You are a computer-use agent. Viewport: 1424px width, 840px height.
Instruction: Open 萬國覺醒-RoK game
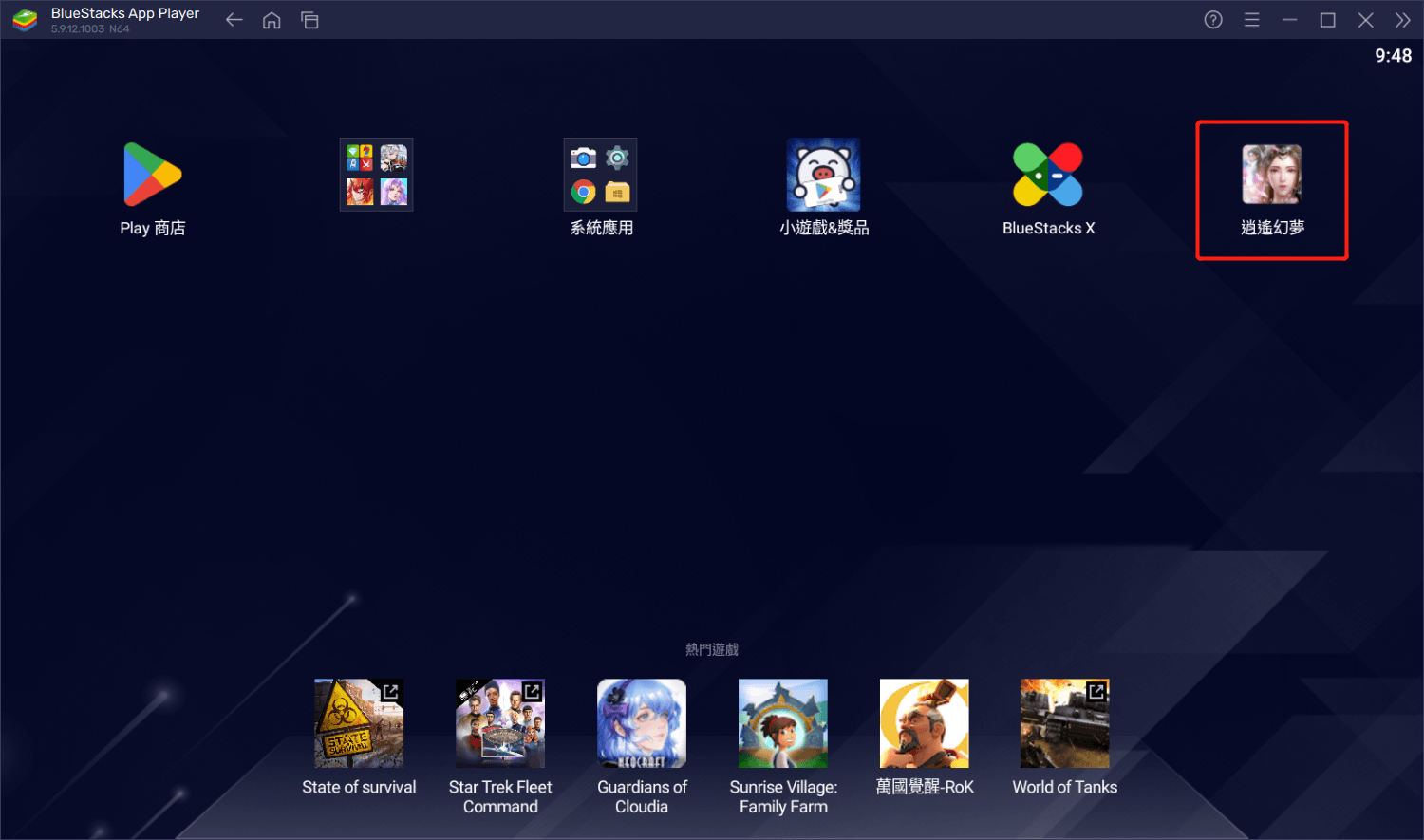[925, 723]
